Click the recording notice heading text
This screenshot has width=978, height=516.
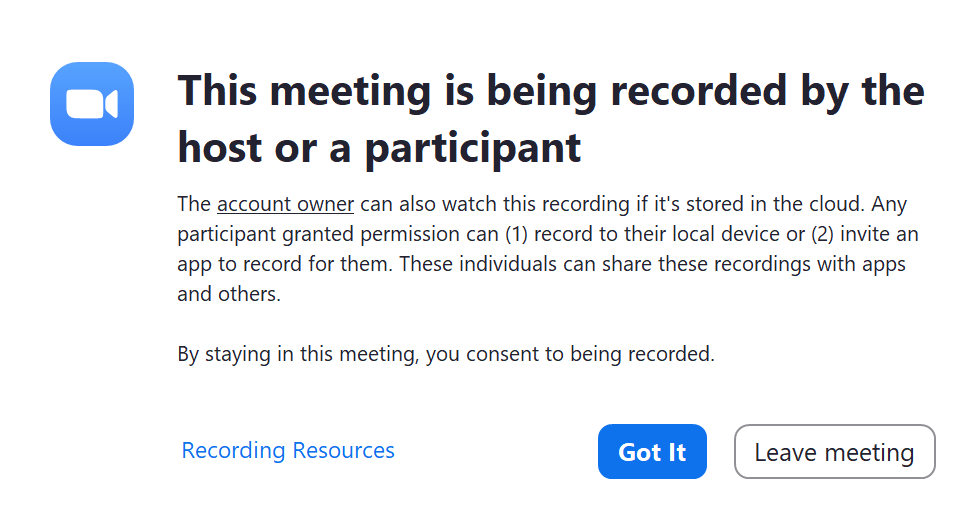tap(551, 119)
